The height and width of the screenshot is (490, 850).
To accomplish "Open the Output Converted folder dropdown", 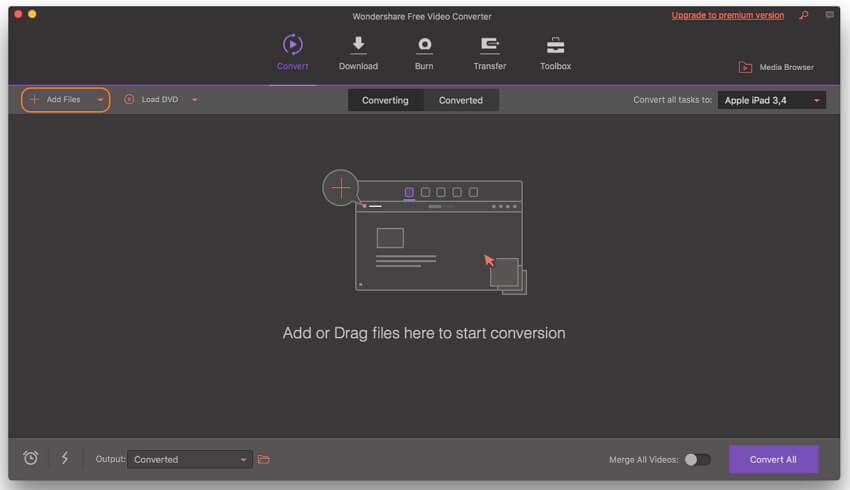I will pos(190,460).
